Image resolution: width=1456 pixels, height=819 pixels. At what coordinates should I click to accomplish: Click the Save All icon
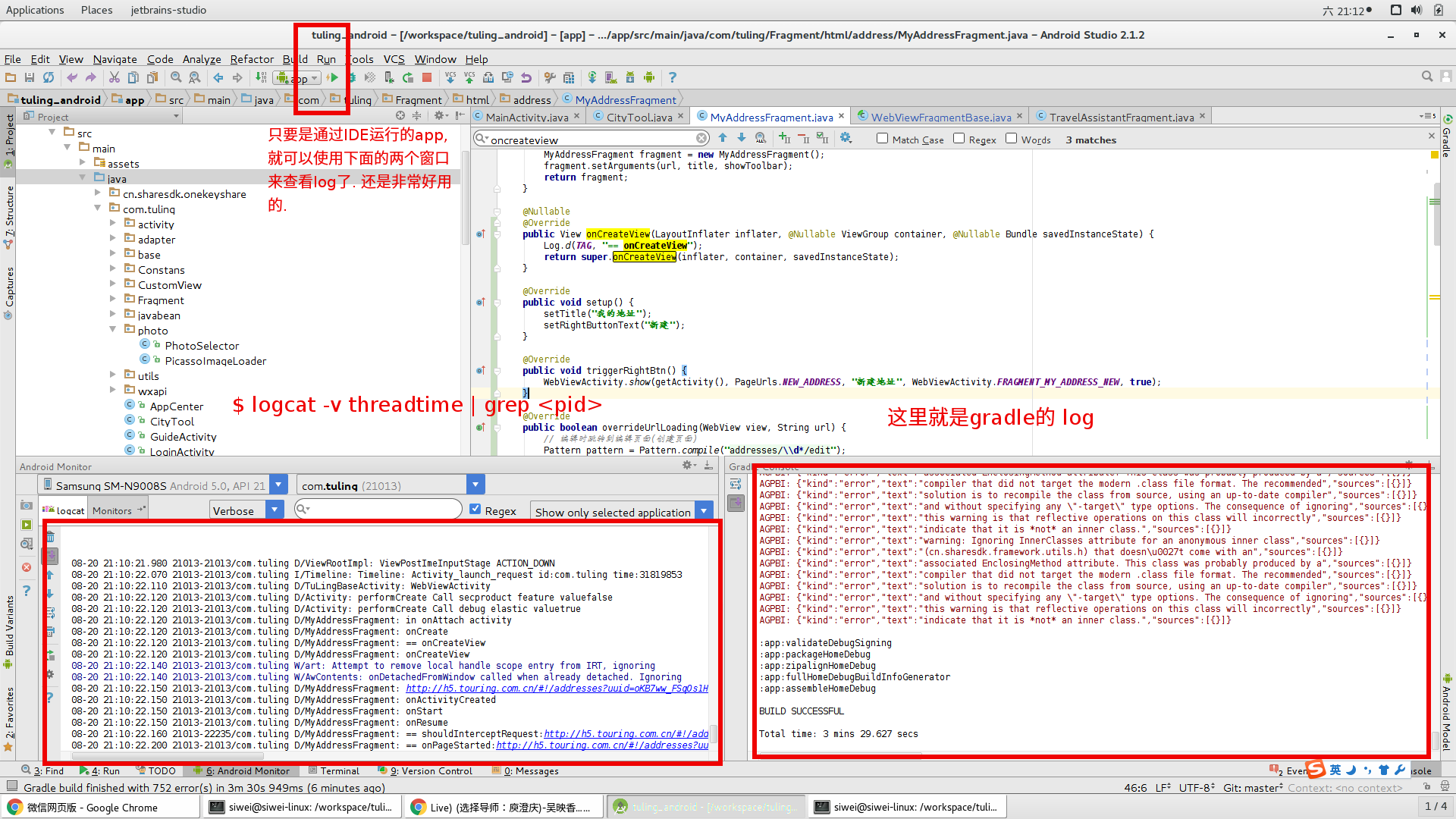point(30,77)
